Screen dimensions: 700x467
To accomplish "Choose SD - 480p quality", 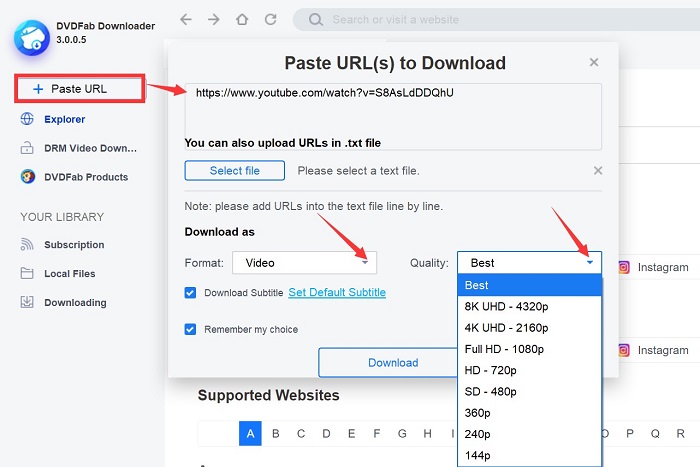I will point(529,392).
